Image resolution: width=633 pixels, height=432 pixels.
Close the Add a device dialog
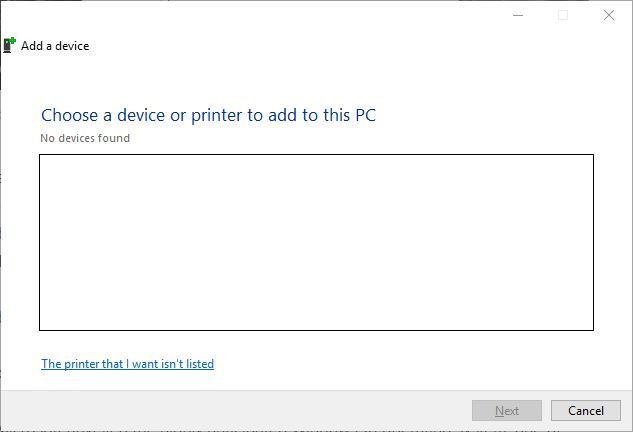609,15
